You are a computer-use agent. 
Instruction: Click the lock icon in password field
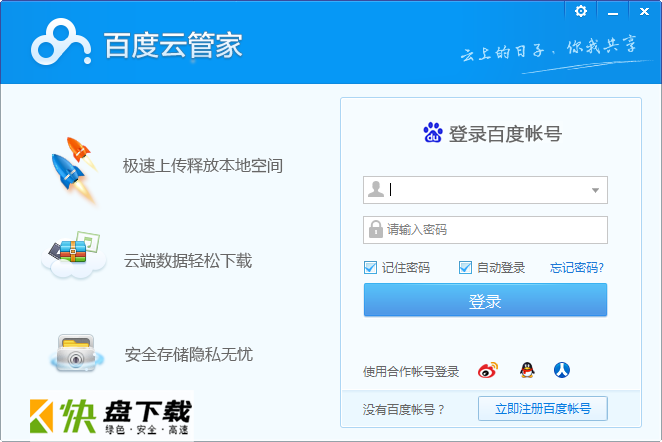[x=375, y=229]
